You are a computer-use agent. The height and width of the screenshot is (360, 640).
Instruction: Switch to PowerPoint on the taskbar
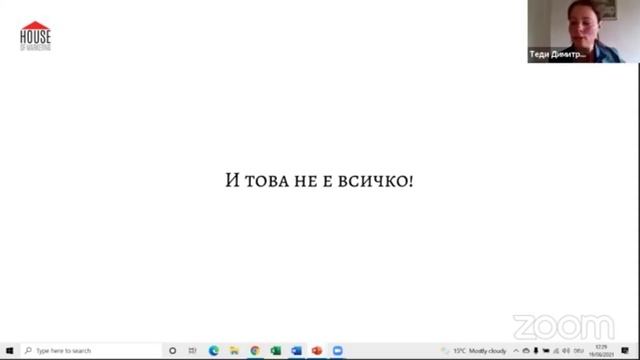pos(317,351)
